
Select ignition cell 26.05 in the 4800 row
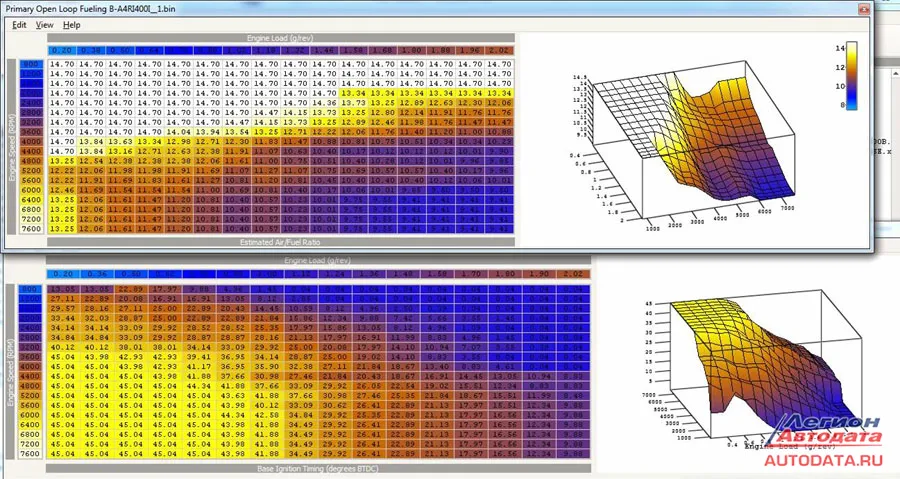368,385
